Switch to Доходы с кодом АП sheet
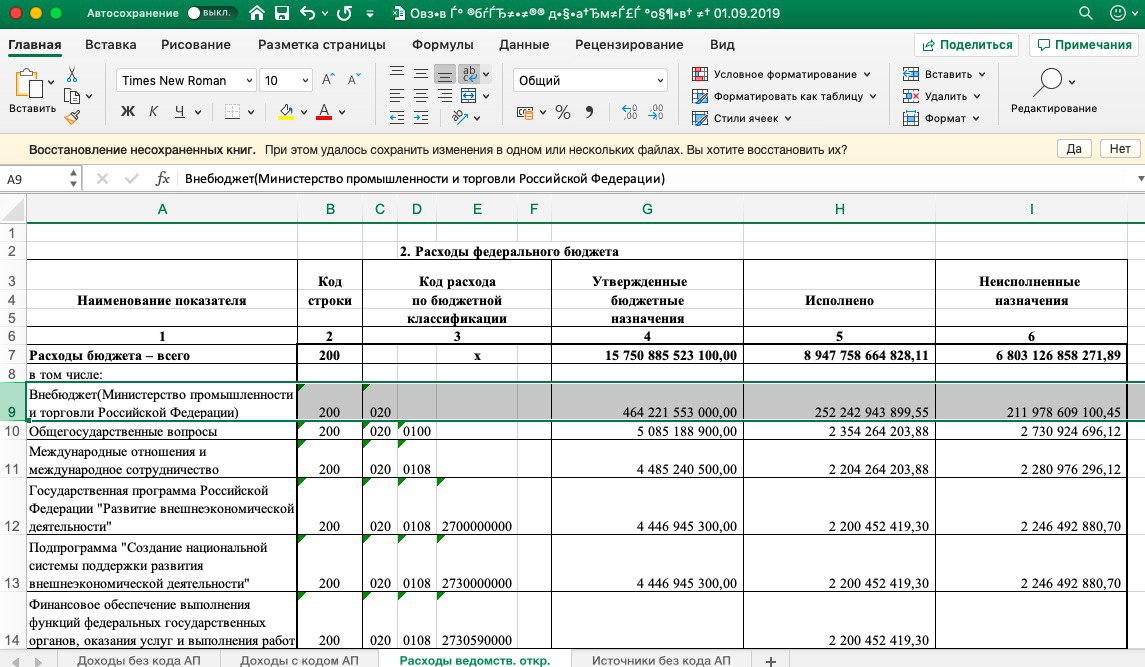The height and width of the screenshot is (667, 1145). (299, 660)
